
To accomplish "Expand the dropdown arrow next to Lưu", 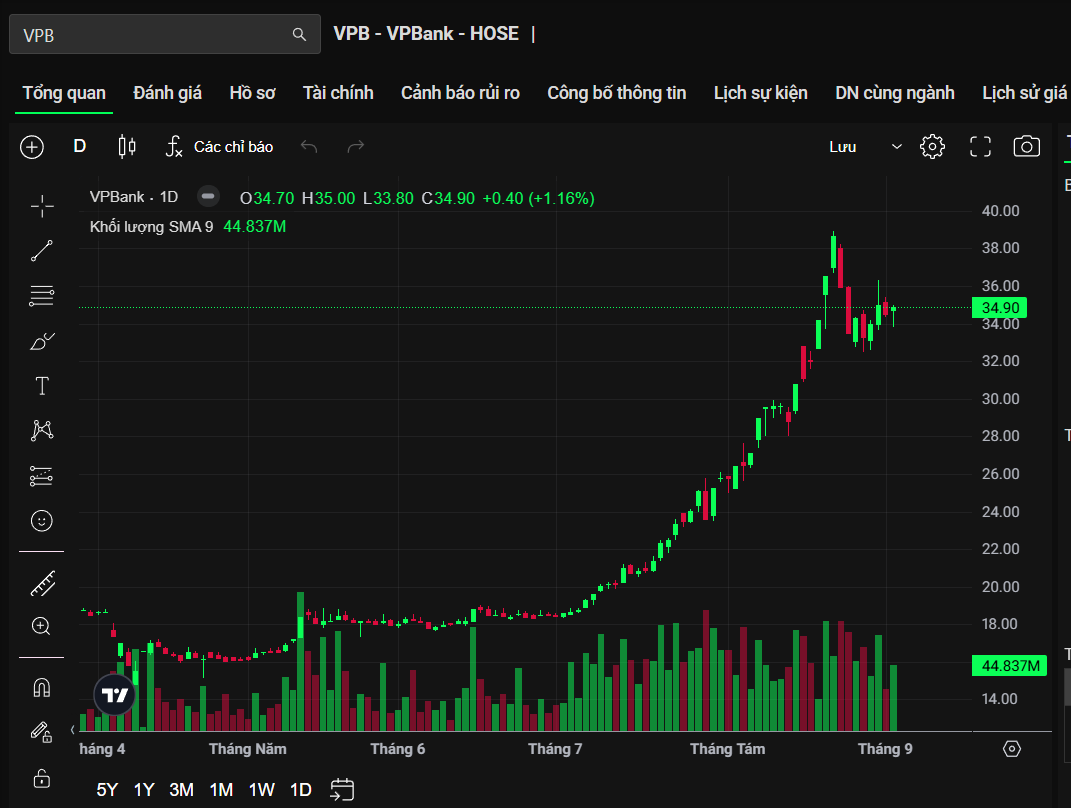I will click(897, 147).
